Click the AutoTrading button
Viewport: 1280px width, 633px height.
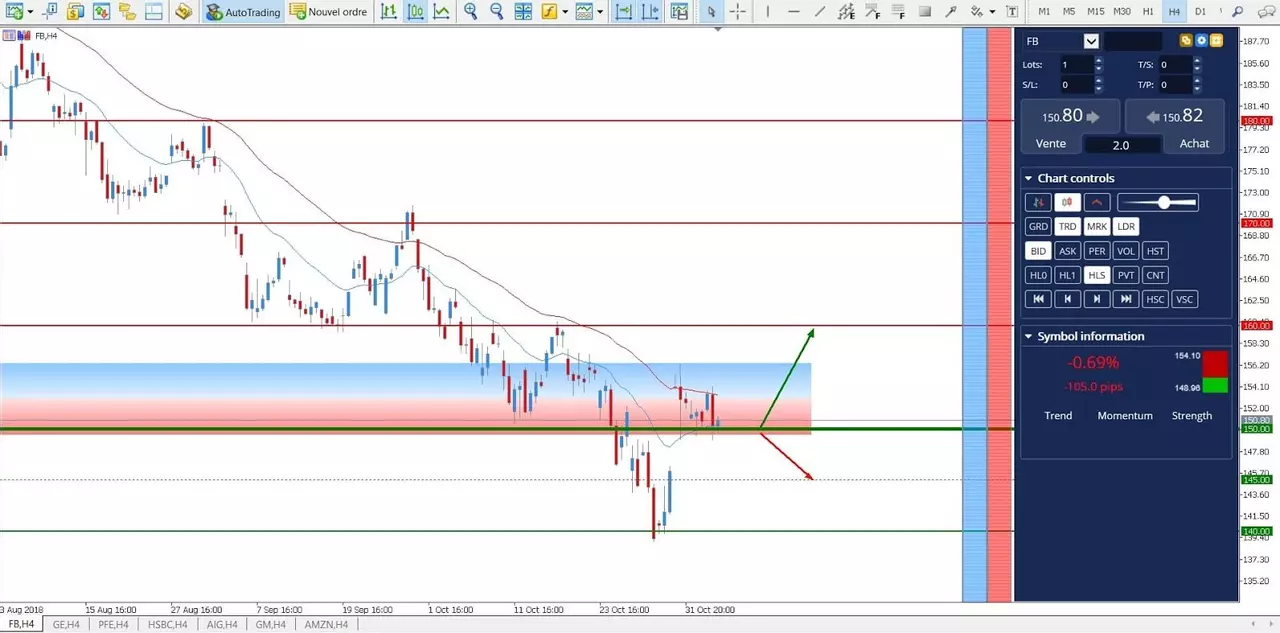[243, 12]
